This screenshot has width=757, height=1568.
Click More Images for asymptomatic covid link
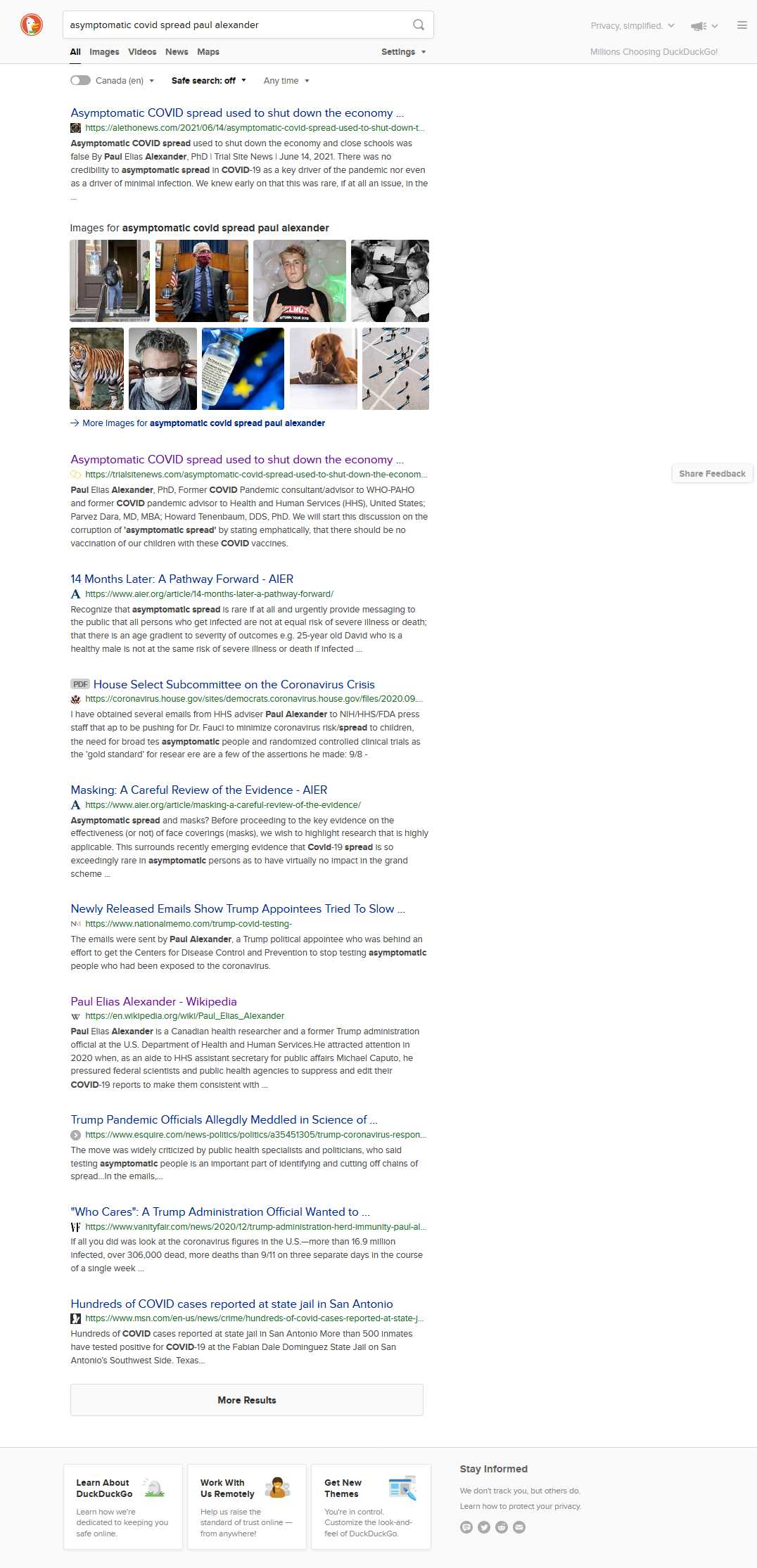(203, 423)
